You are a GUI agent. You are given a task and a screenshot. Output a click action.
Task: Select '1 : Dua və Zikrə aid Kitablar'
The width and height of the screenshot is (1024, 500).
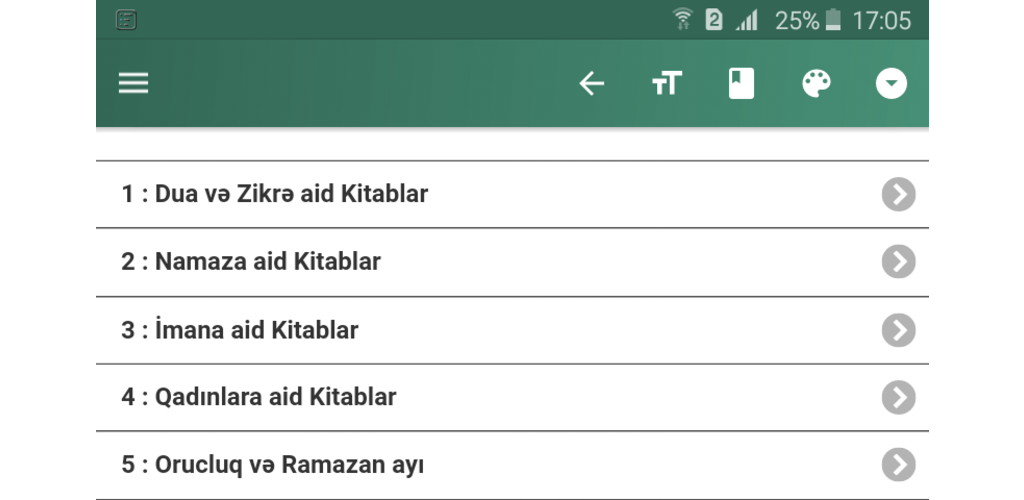click(x=512, y=195)
